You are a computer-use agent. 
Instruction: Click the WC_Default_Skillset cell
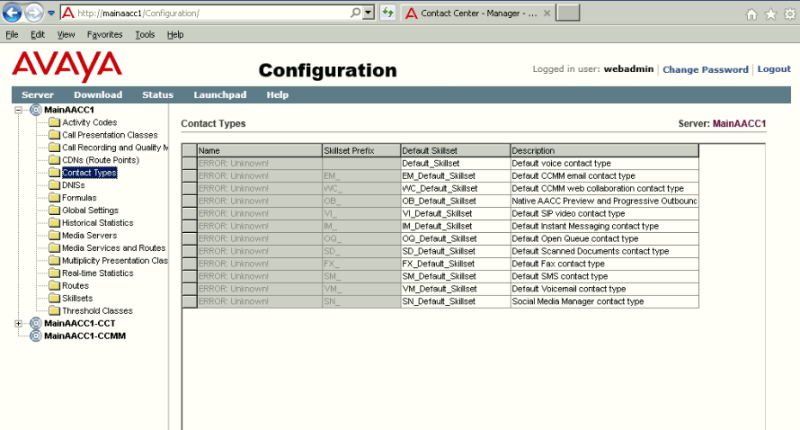455,188
